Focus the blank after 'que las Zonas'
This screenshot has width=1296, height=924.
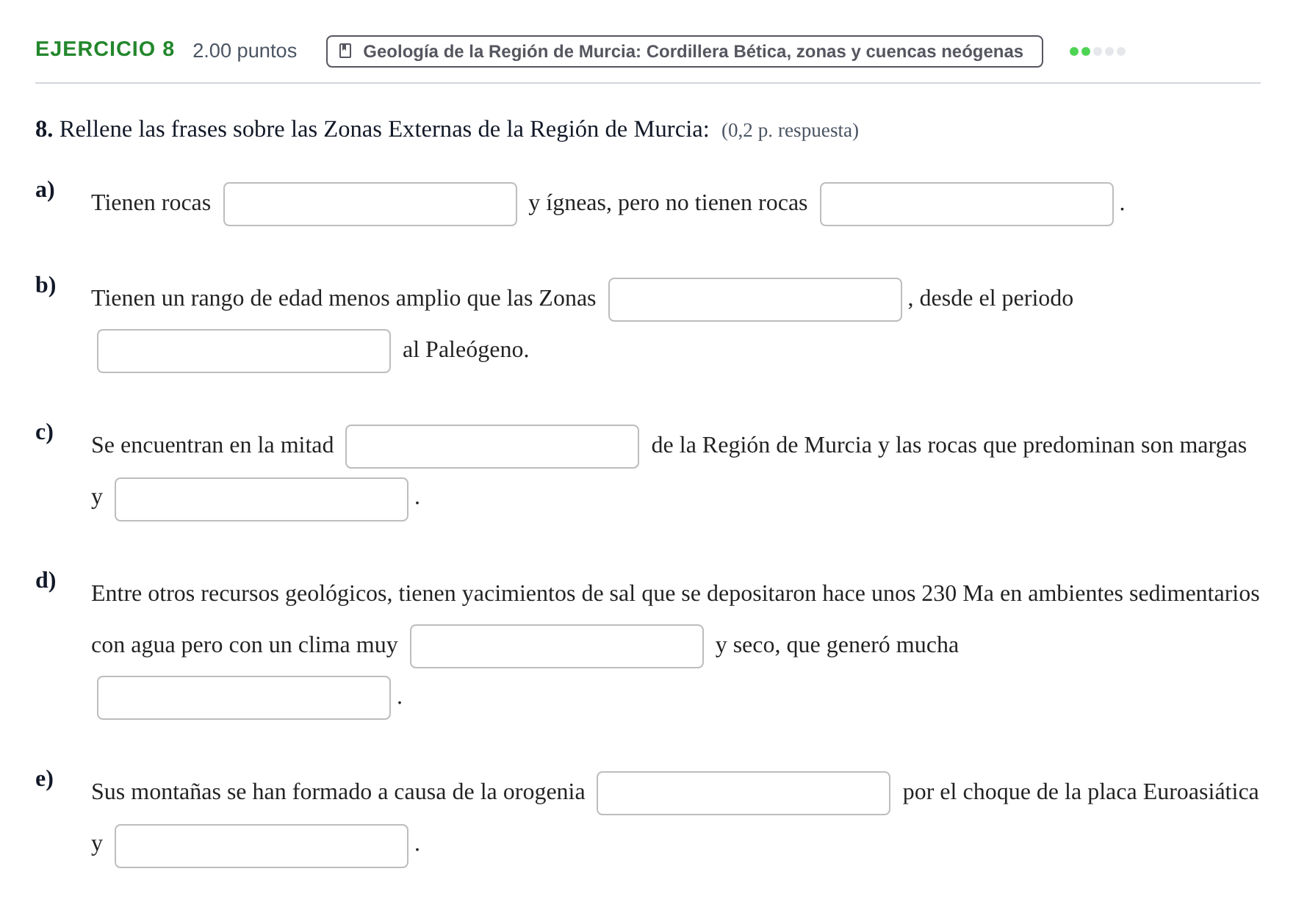[x=755, y=300]
